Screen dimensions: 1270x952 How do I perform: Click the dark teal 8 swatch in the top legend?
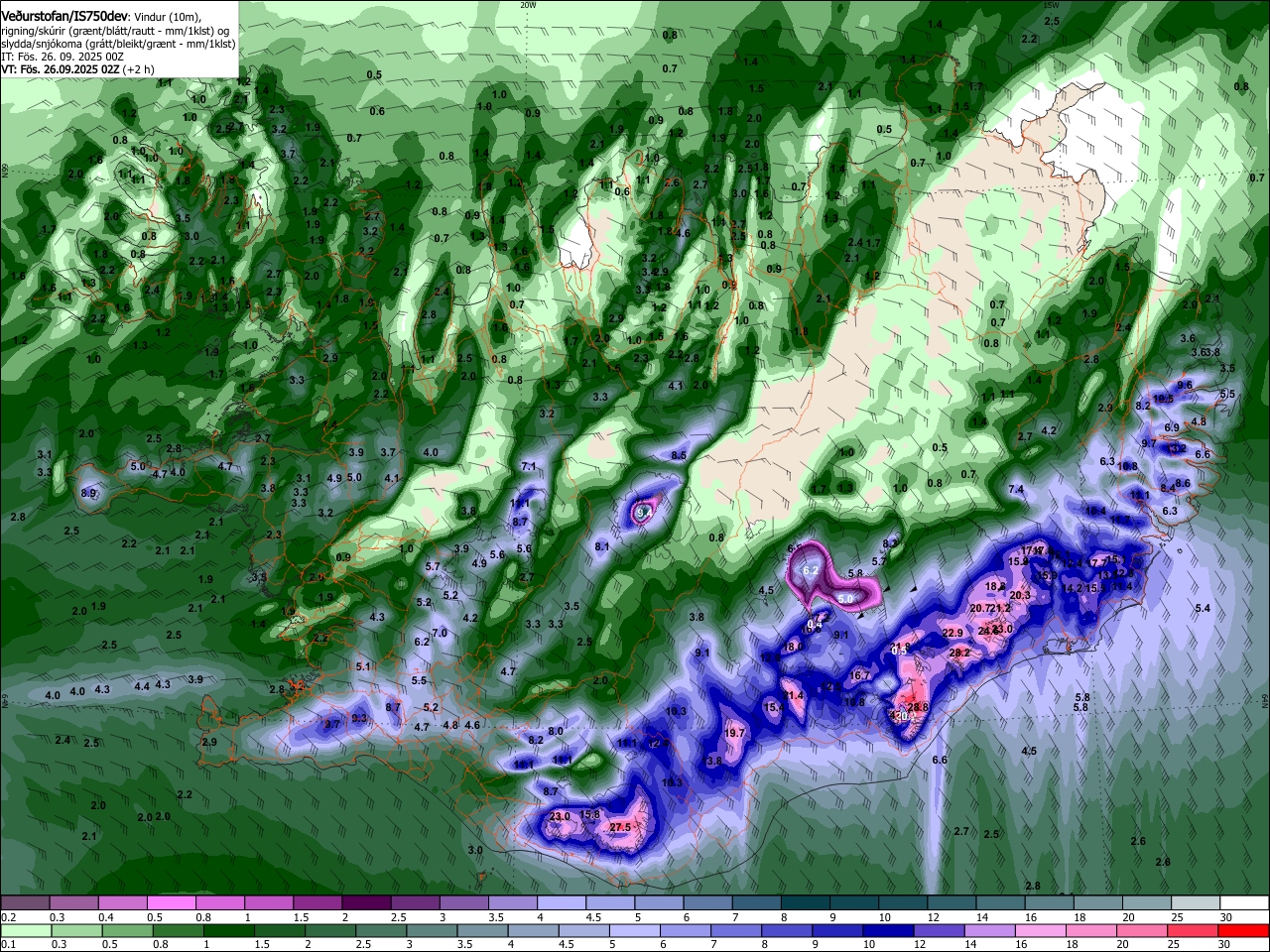[x=806, y=902]
